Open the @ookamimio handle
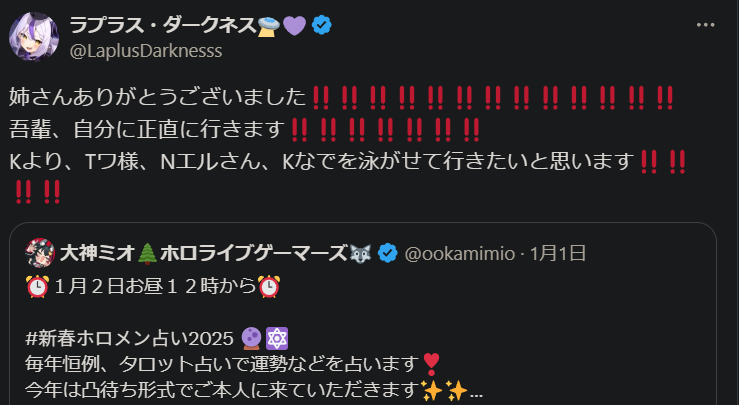Viewport: 739px width, 405px height. pos(460,254)
